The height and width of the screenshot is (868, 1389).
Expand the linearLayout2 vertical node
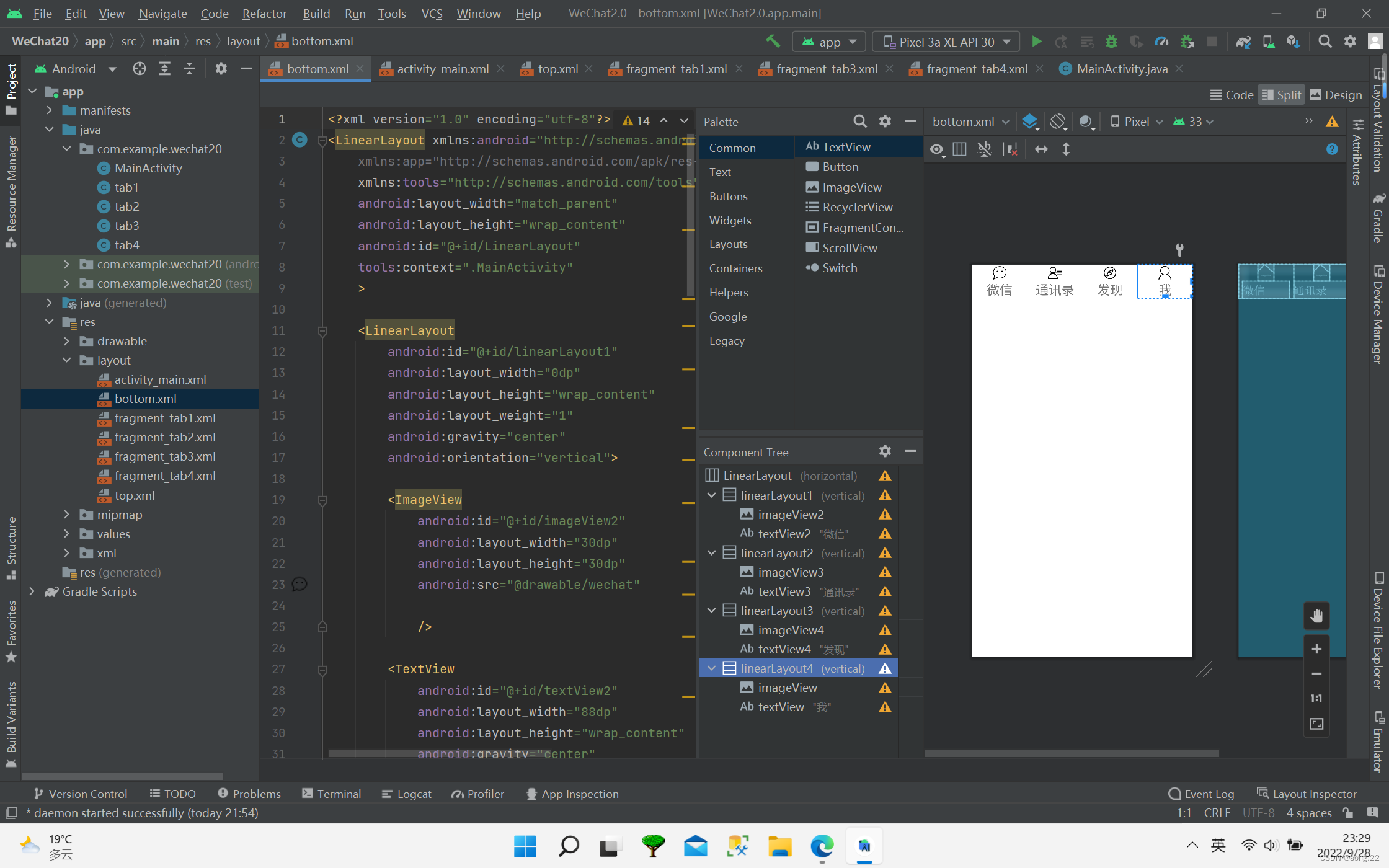(710, 553)
